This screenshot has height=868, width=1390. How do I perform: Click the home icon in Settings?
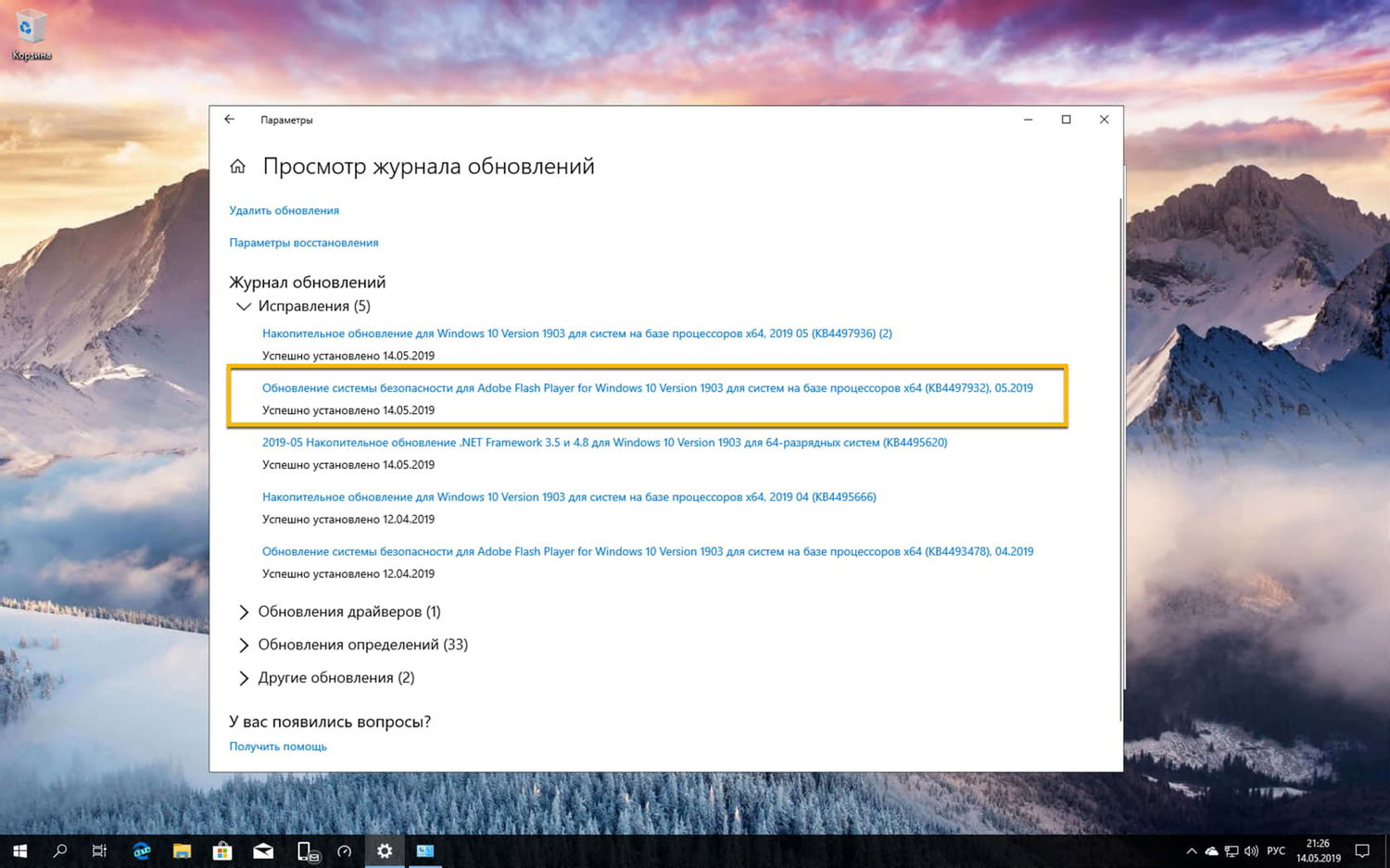tap(238, 165)
